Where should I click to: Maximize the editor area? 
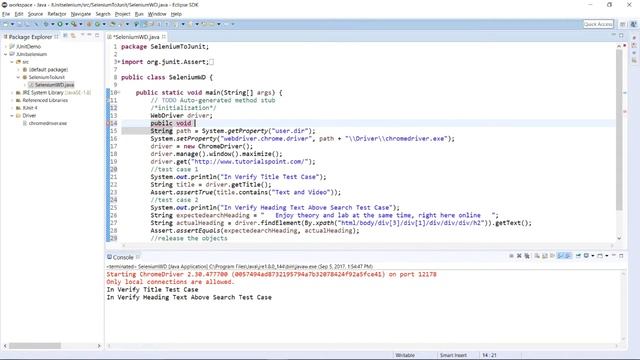(621, 36)
